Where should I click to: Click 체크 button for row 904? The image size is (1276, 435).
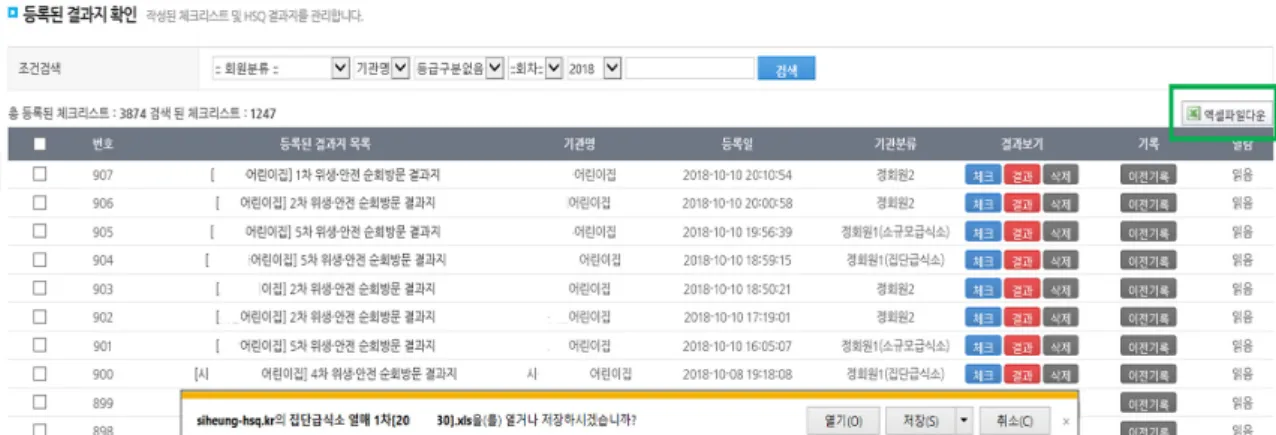[x=982, y=260]
